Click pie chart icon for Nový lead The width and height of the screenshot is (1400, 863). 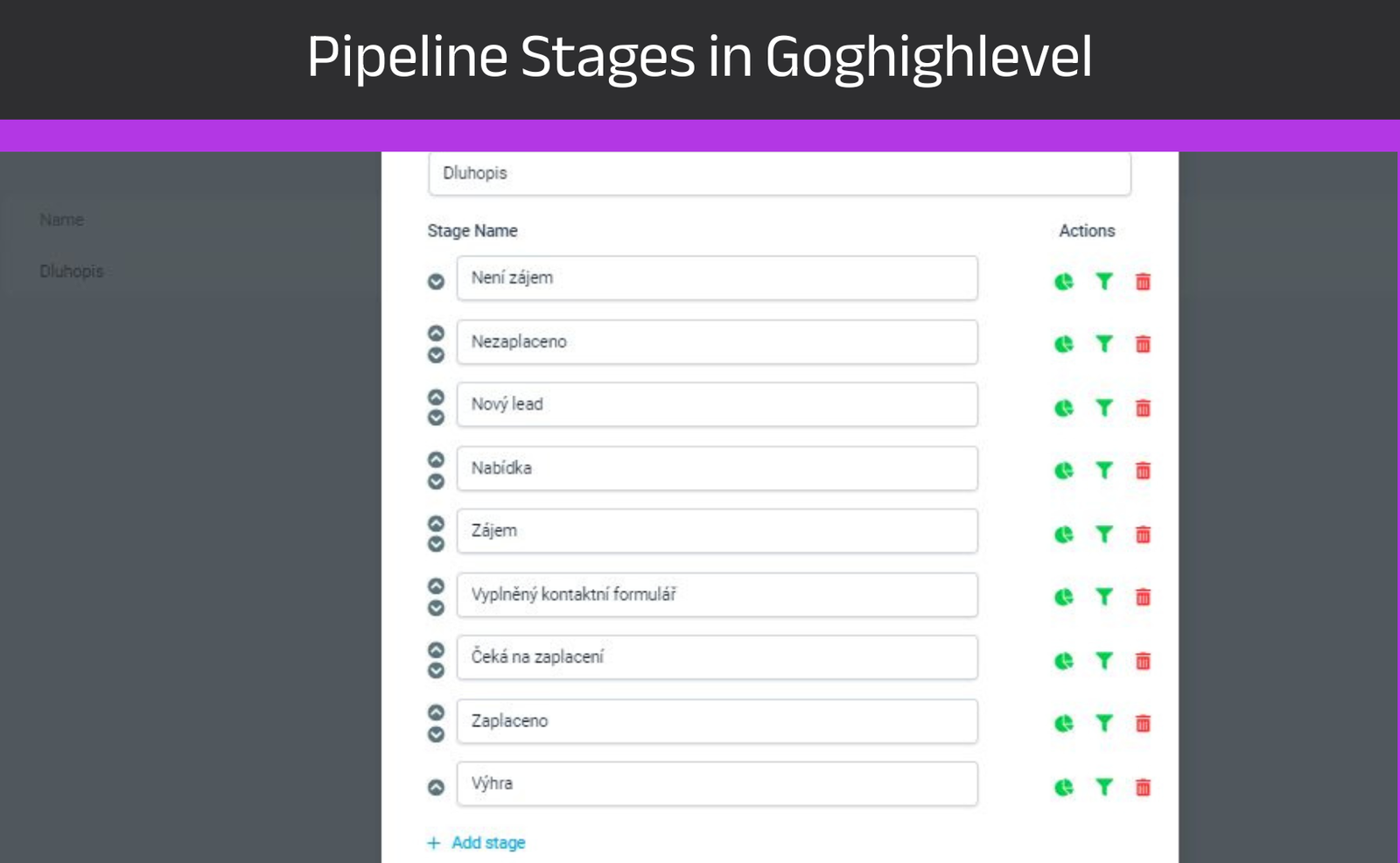coord(1064,408)
